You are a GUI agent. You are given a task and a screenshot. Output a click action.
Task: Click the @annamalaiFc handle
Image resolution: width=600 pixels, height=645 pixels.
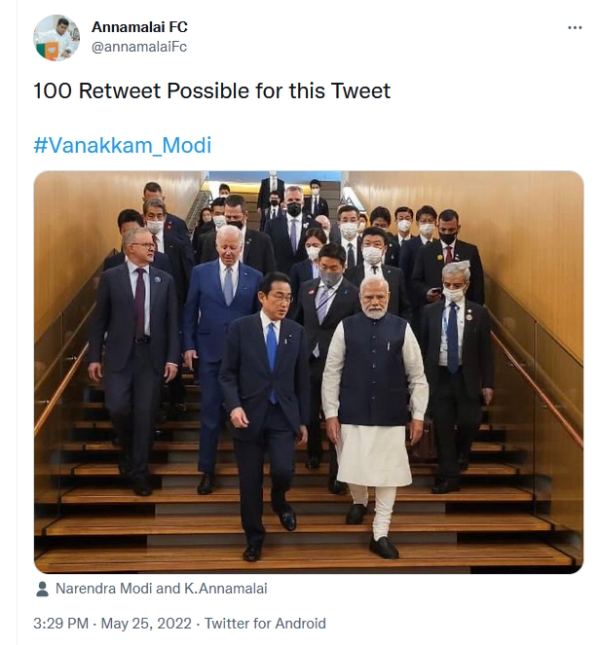coord(139,46)
